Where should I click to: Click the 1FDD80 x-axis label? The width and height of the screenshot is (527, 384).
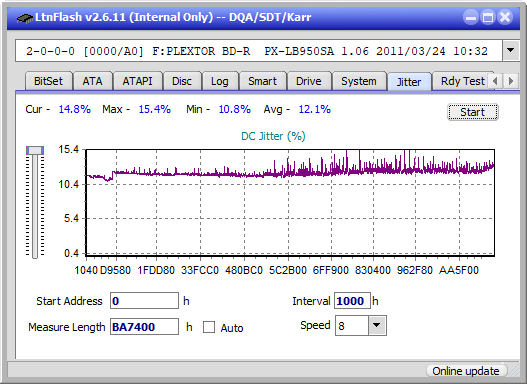tap(156, 270)
